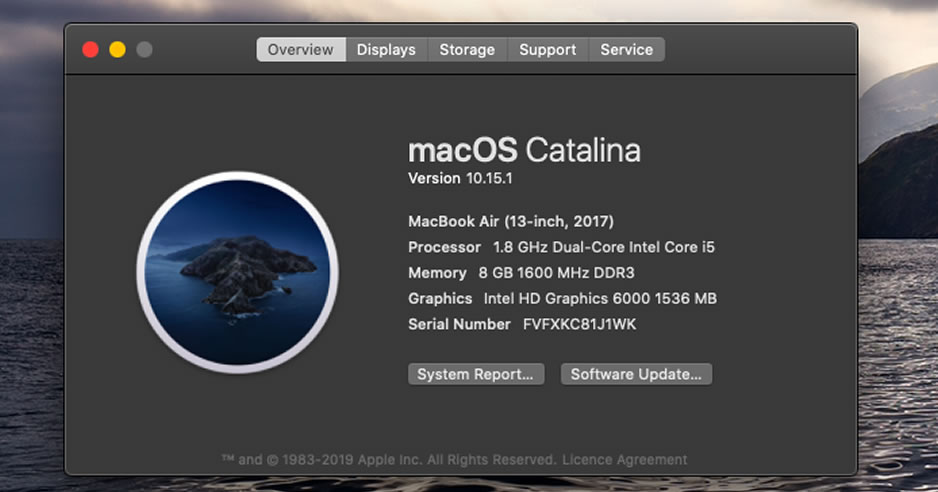
Task: Click the Version 10.15.1 text
Action: click(x=460, y=178)
